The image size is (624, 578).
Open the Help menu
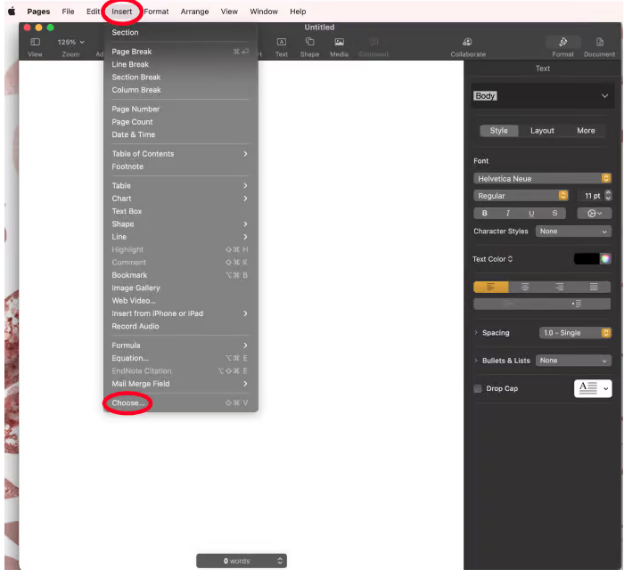point(298,12)
